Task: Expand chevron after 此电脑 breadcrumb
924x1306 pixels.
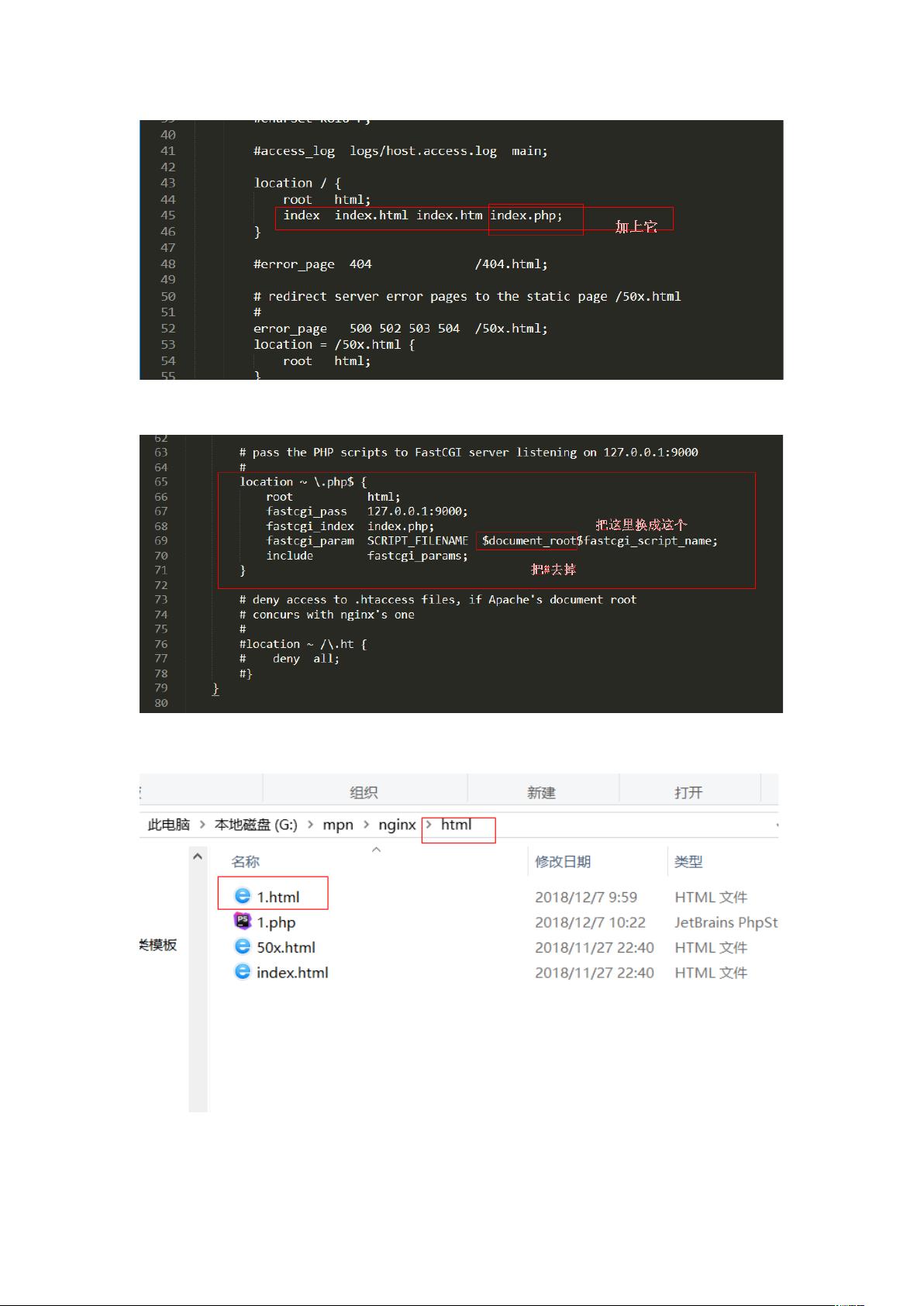Action: pyautogui.click(x=202, y=825)
